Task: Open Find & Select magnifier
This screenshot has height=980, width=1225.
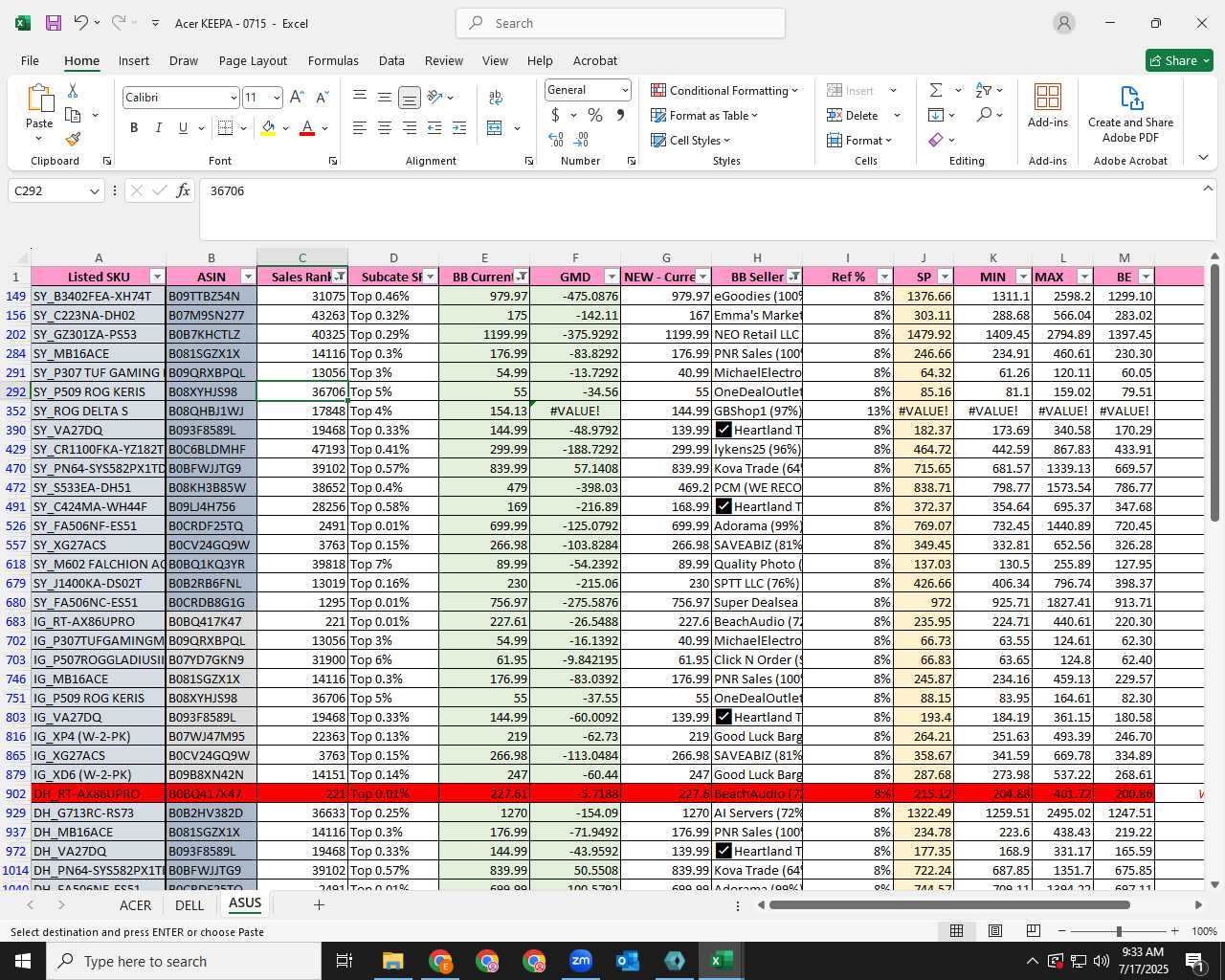Action: [984, 115]
